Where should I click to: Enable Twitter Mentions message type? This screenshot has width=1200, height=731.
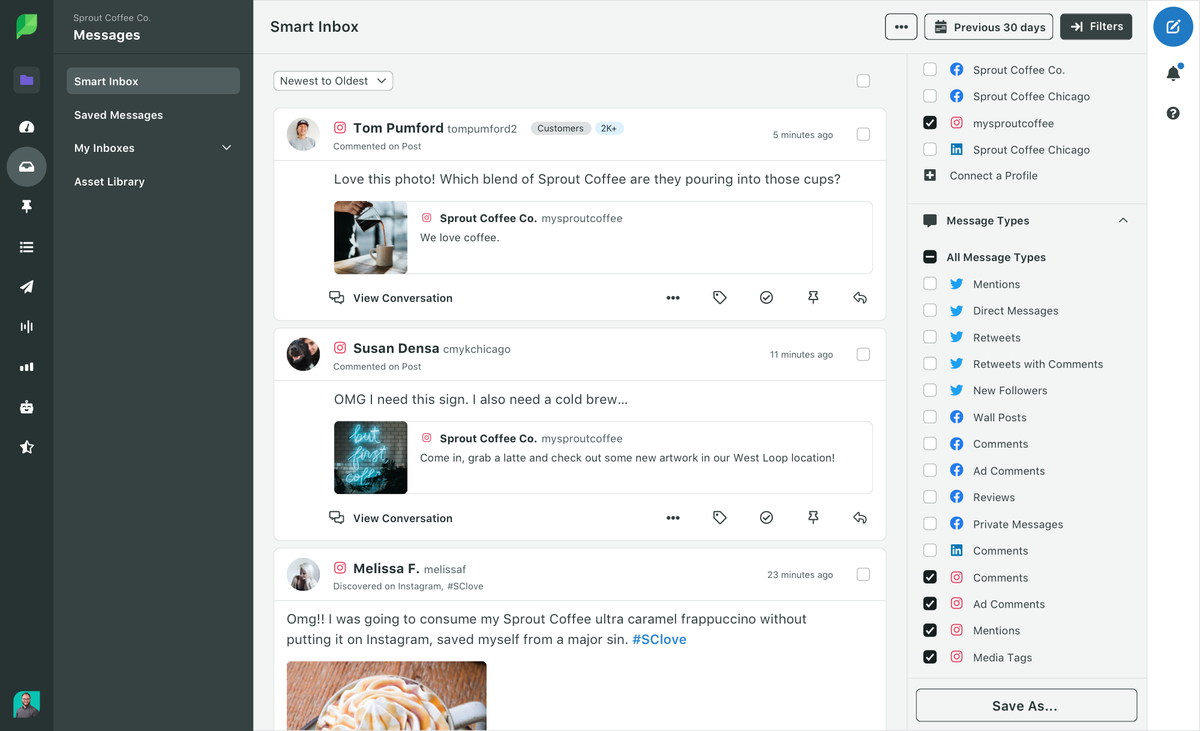tap(930, 284)
